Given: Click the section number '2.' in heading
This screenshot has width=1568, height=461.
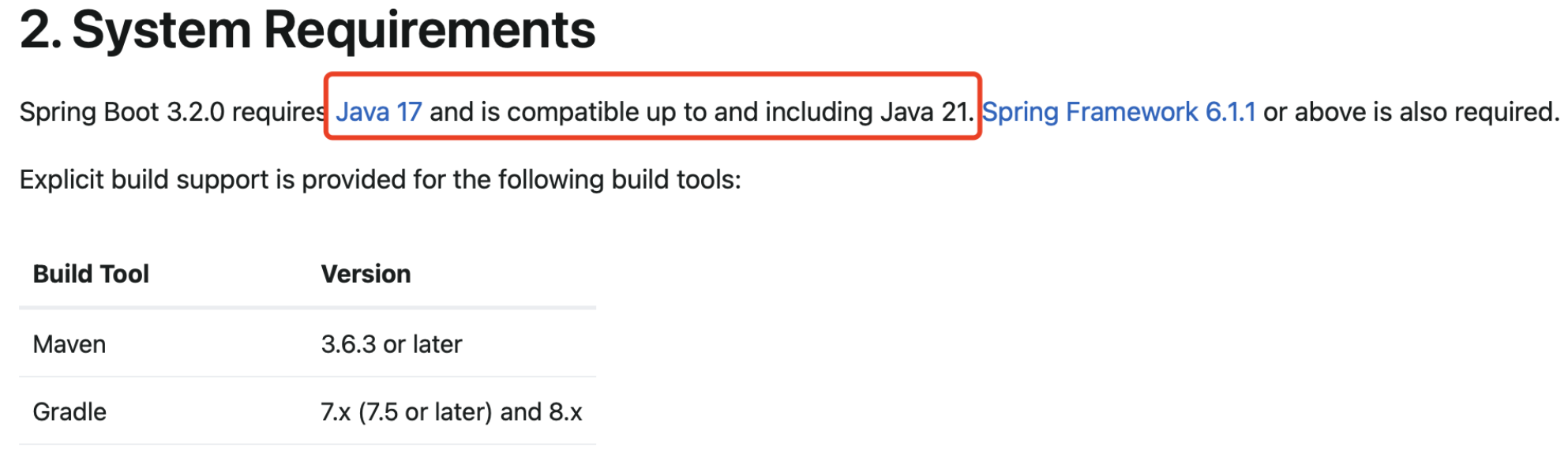Looking at the screenshot, I should point(41,30).
